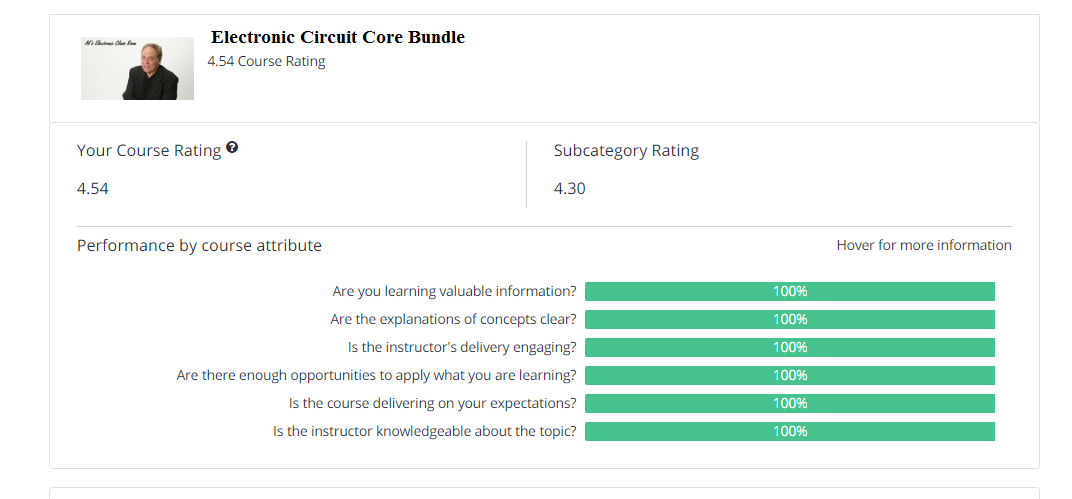Click the learning valuable information 100% bar
Screen dimensions: 1072x499
coord(789,291)
